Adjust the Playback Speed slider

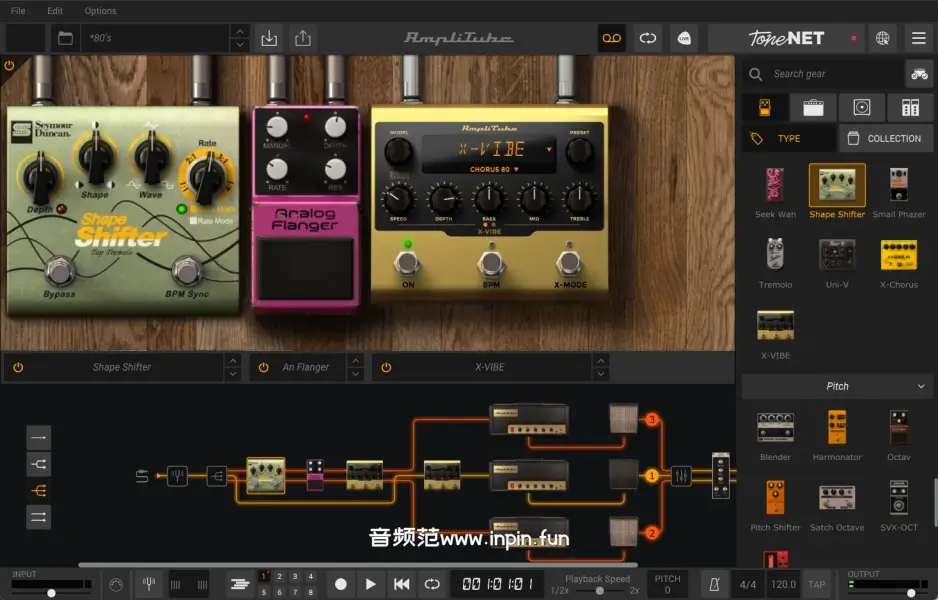[x=601, y=591]
